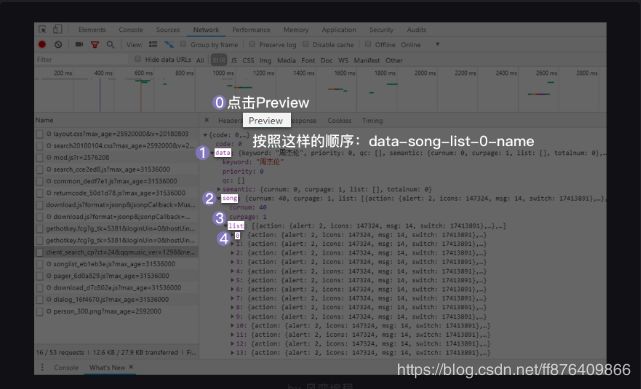Switch to the Performance tab
641x389 pixels.
point(251,30)
